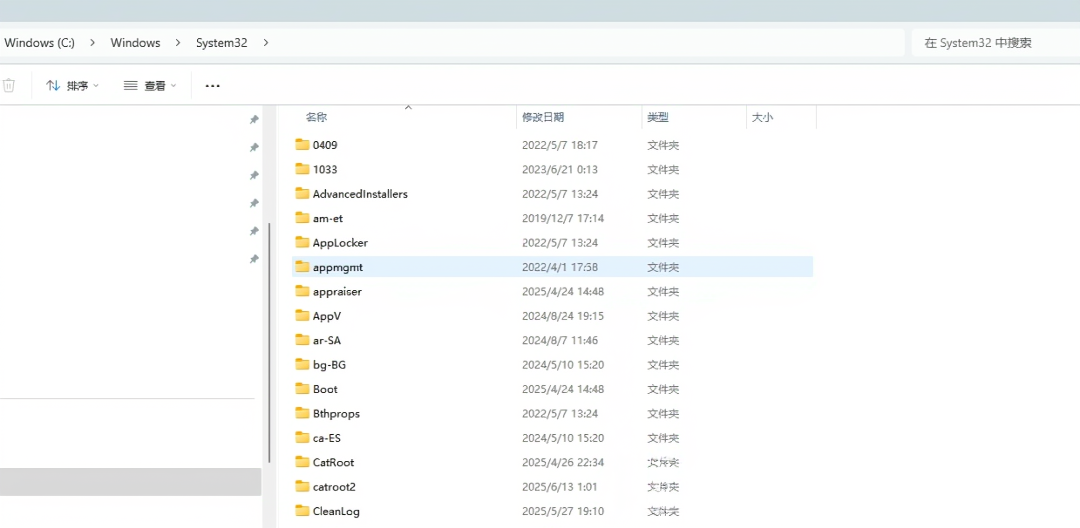Click the AdvancedInstallers folder icon
This screenshot has width=1080, height=528.
point(302,193)
